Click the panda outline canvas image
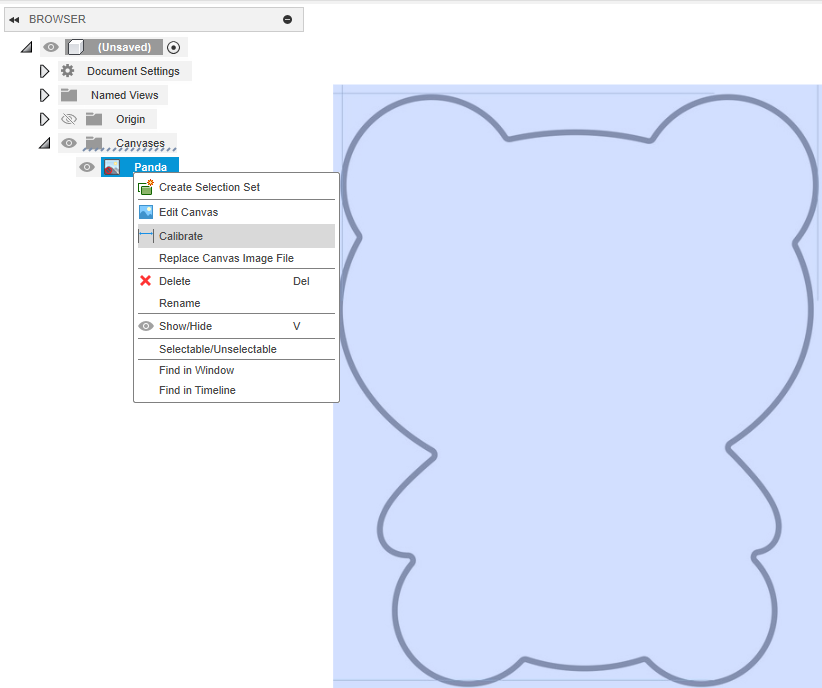This screenshot has width=822, height=688. 577,388
